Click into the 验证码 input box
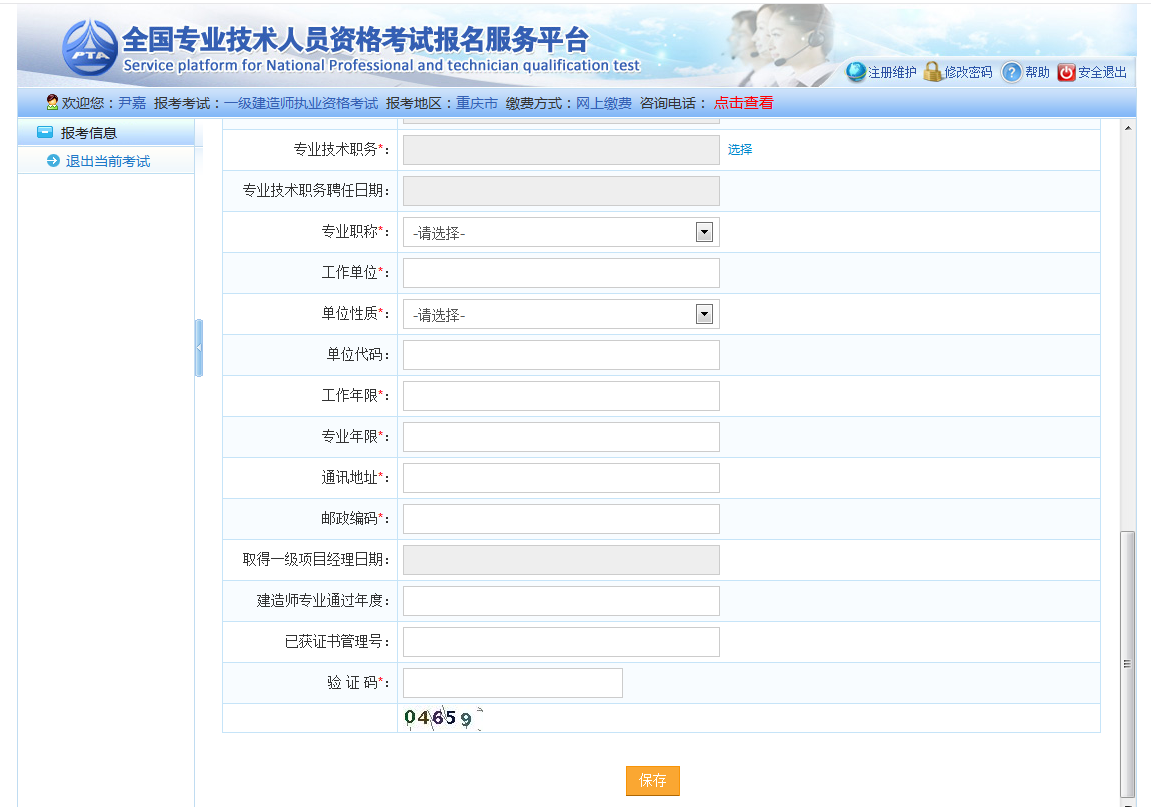The width and height of the screenshot is (1151, 807). click(512, 683)
